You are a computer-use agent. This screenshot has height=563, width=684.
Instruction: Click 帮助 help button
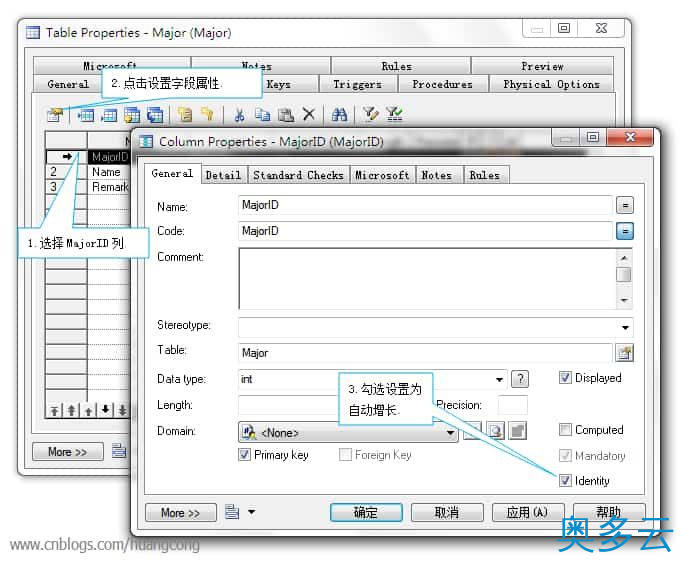click(x=609, y=512)
